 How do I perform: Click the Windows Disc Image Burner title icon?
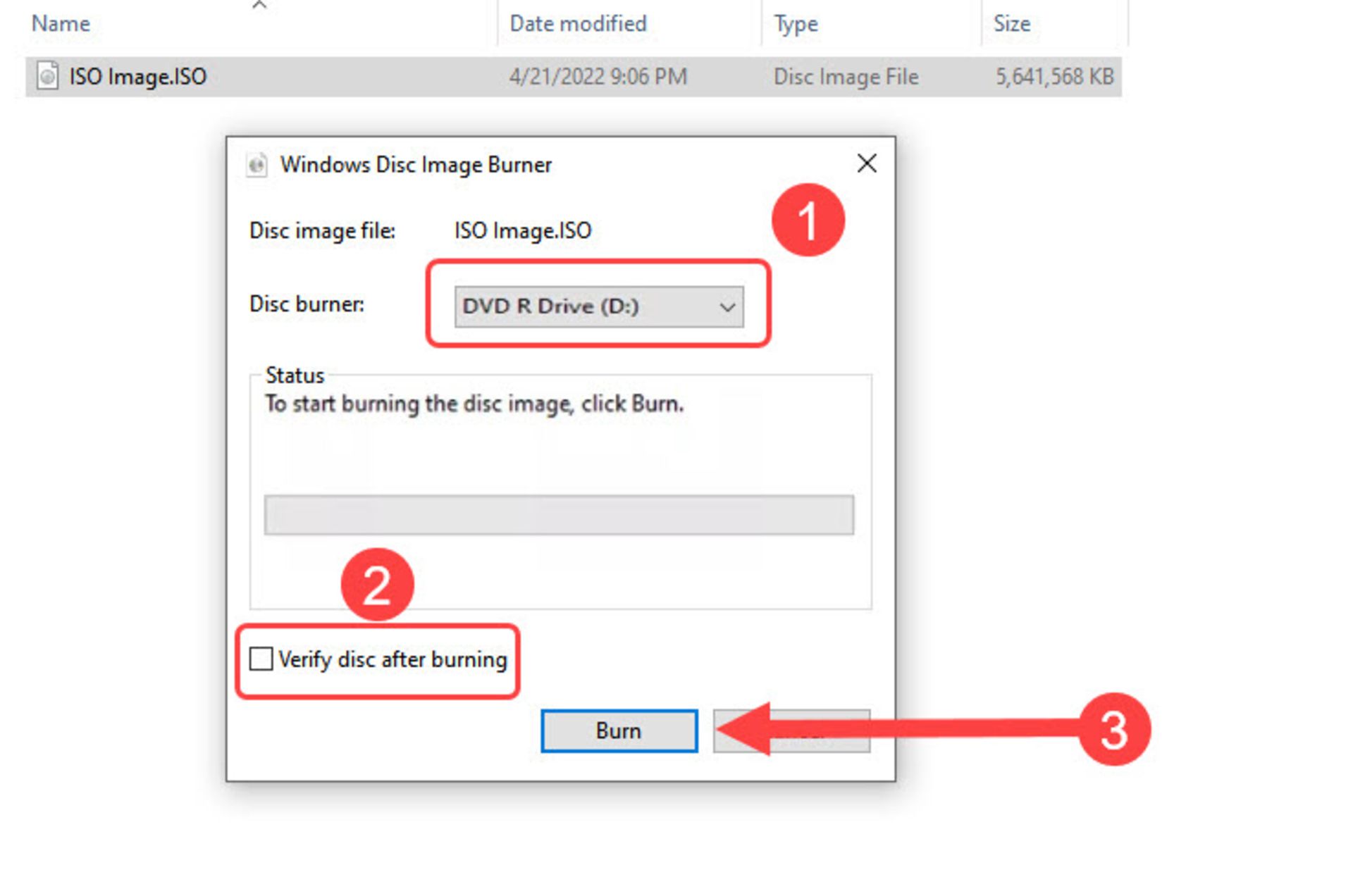(x=257, y=165)
